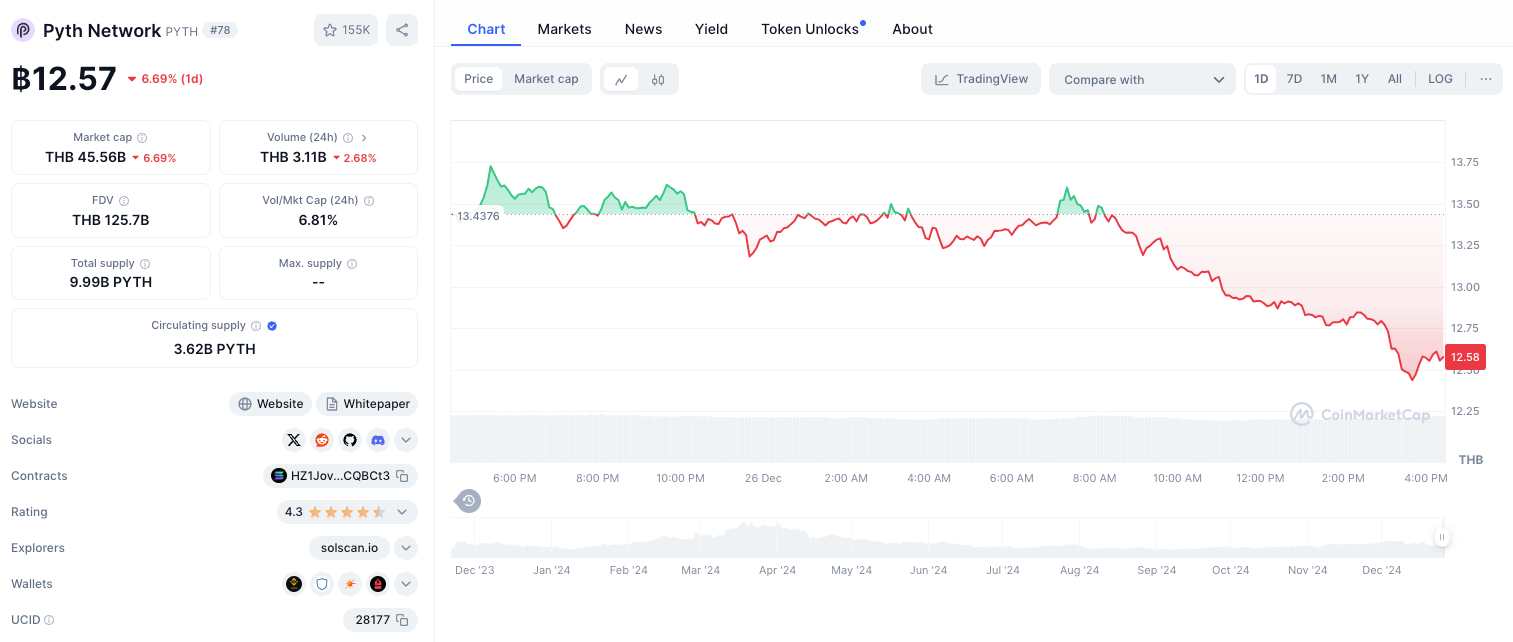Image resolution: width=1513 pixels, height=642 pixels.
Task: Open the UCID info icon
Action: 49,620
